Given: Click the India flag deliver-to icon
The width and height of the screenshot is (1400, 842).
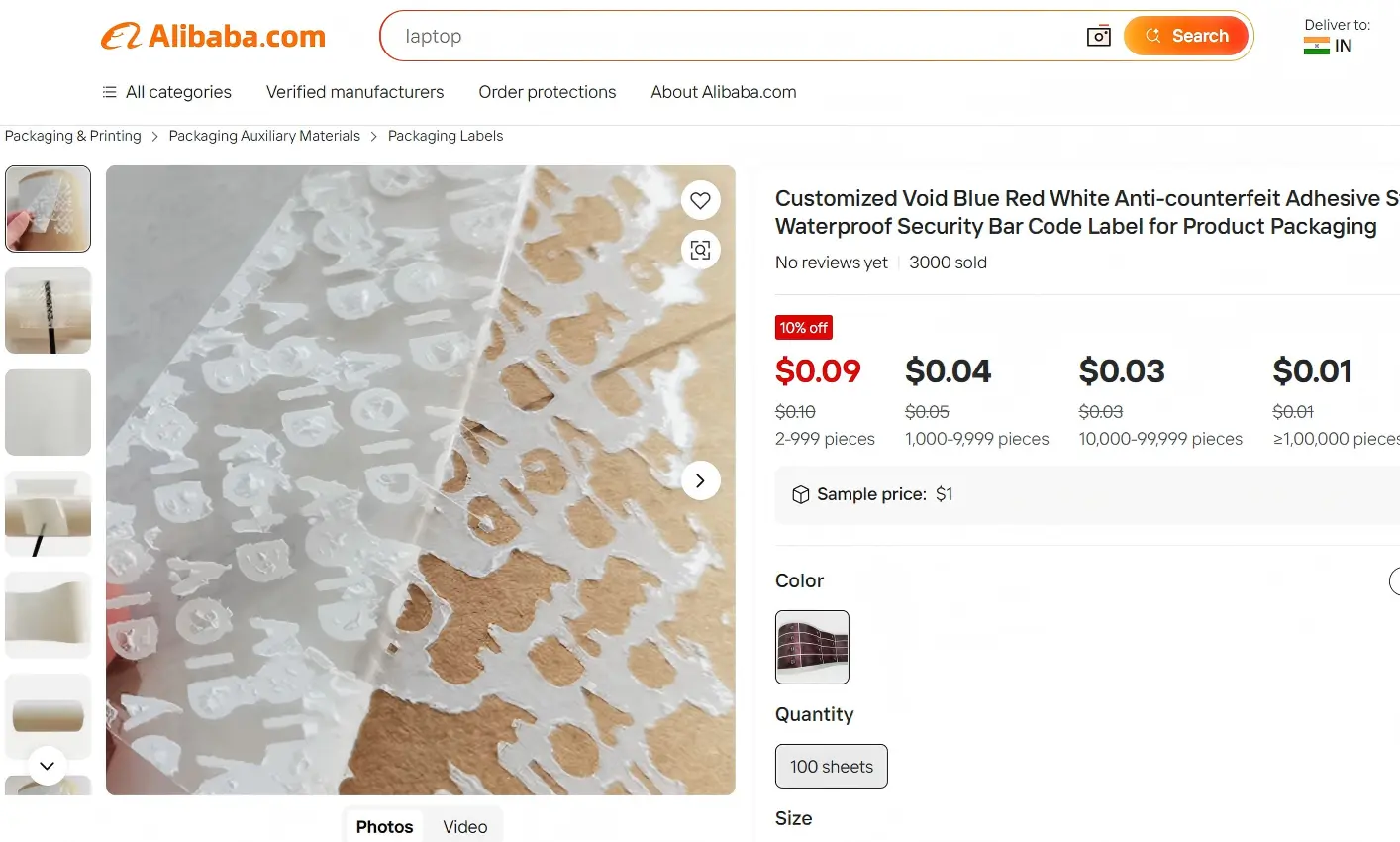Looking at the screenshot, I should click(x=1316, y=46).
